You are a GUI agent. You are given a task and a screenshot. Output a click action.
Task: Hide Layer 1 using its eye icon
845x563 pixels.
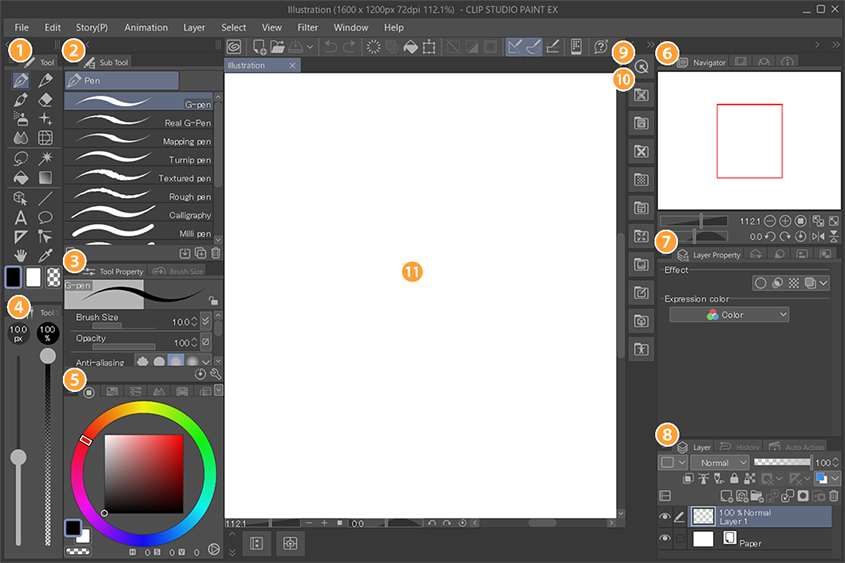click(665, 515)
